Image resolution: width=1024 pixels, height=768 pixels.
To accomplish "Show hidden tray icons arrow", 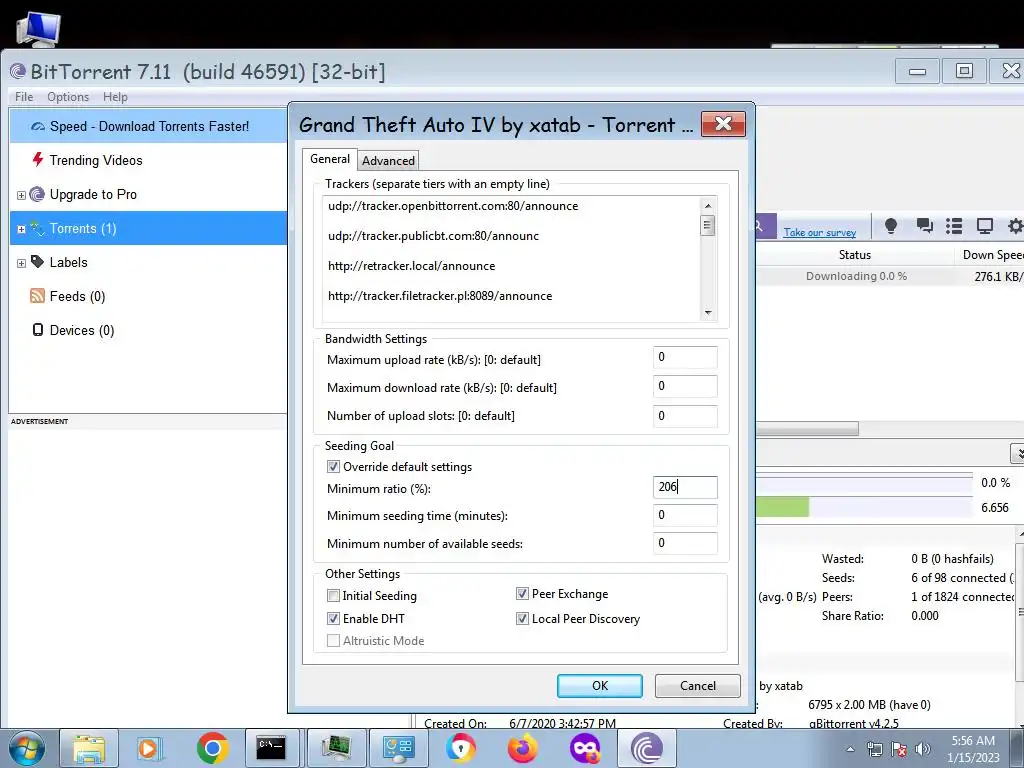I will pos(850,749).
